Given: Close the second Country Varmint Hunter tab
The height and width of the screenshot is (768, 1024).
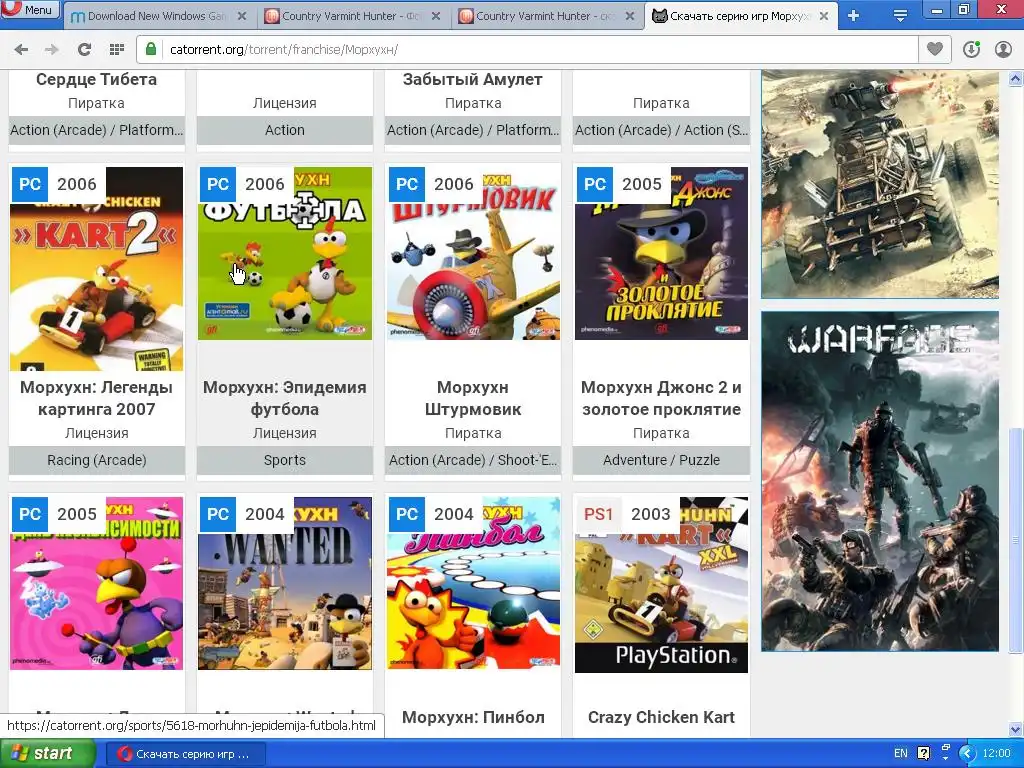Looking at the screenshot, I should pyautogui.click(x=630, y=16).
